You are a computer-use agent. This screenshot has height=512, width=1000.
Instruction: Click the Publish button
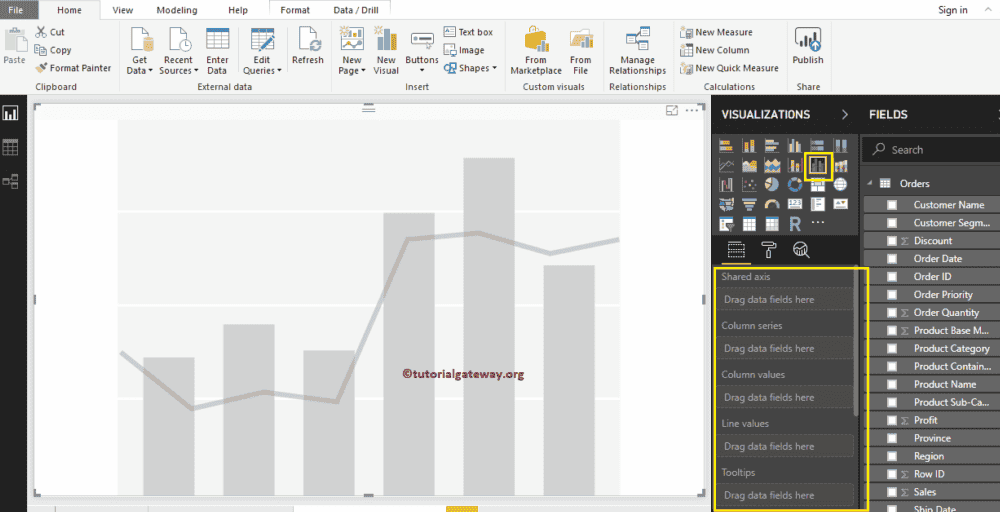(807, 46)
